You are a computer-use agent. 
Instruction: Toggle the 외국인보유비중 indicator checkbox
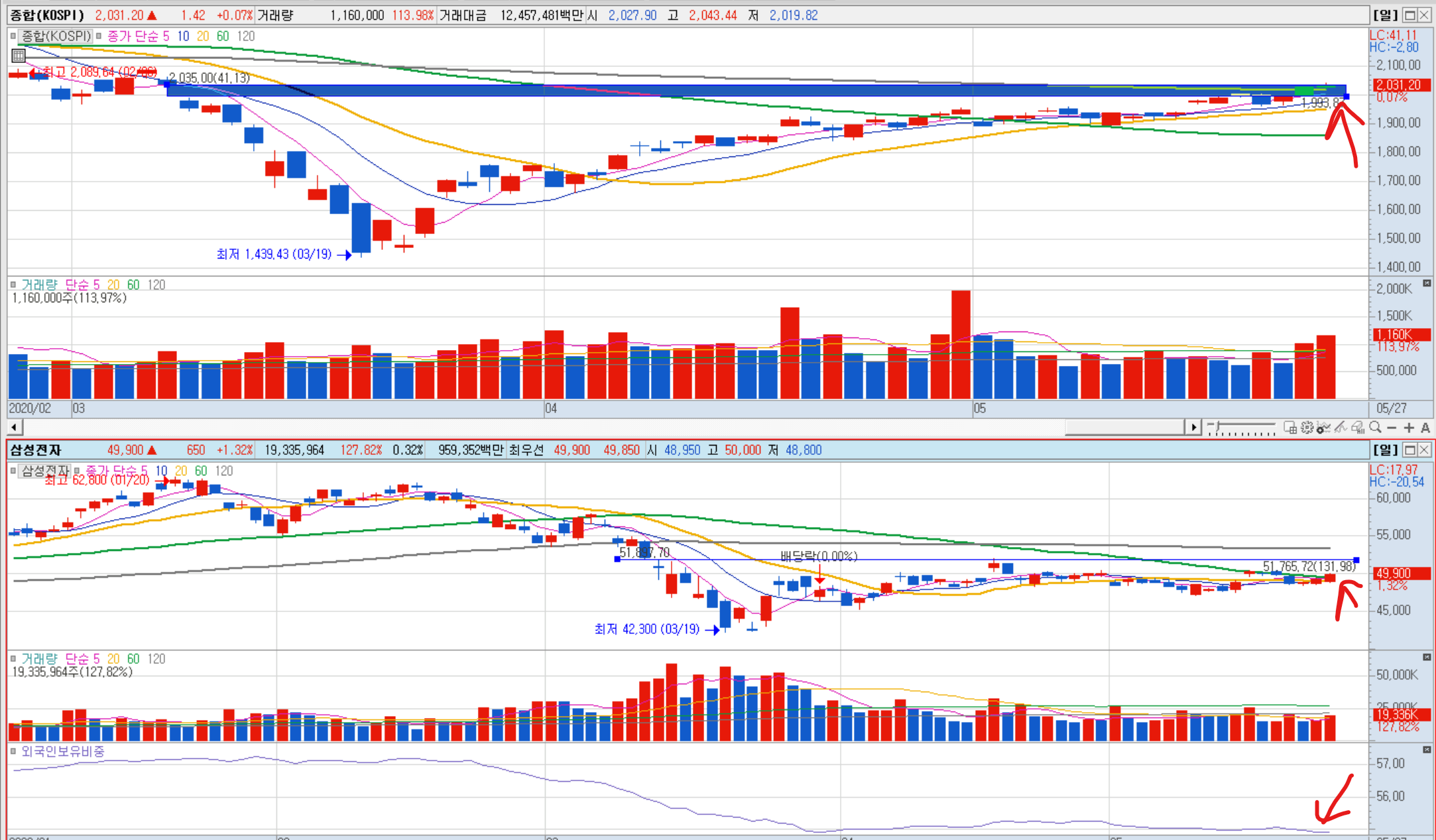click(x=13, y=751)
